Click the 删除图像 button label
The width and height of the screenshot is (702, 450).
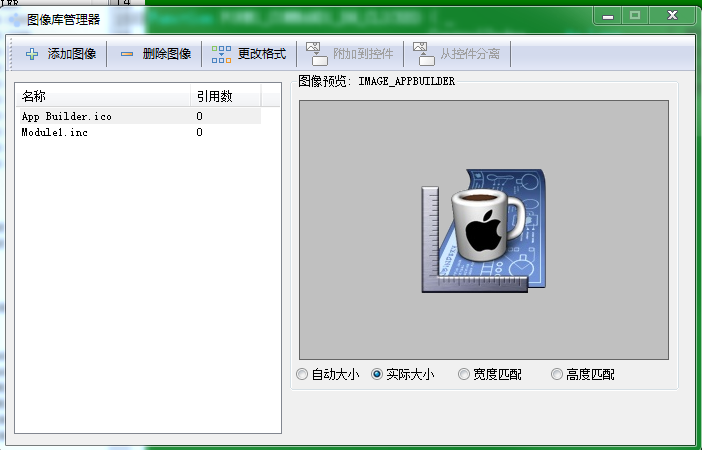(x=167, y=54)
